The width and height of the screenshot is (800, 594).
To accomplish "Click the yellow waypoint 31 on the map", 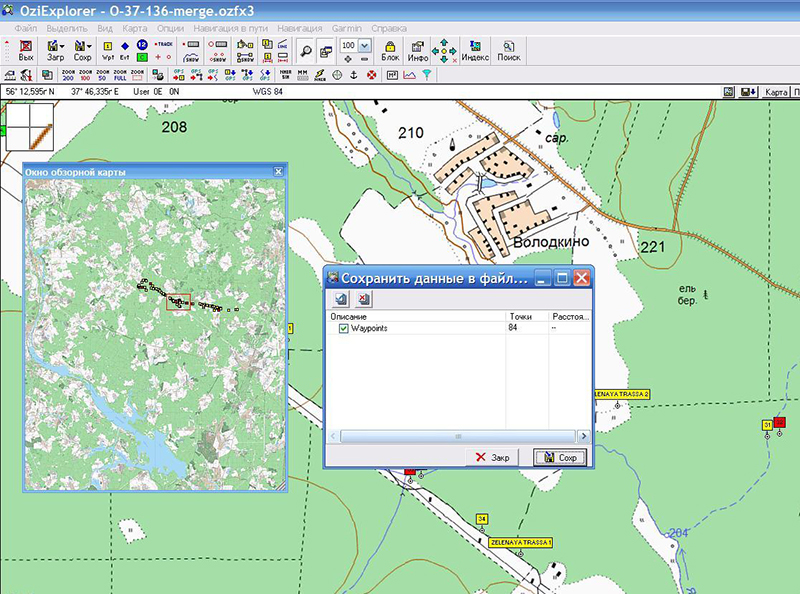I will pyautogui.click(x=767, y=425).
